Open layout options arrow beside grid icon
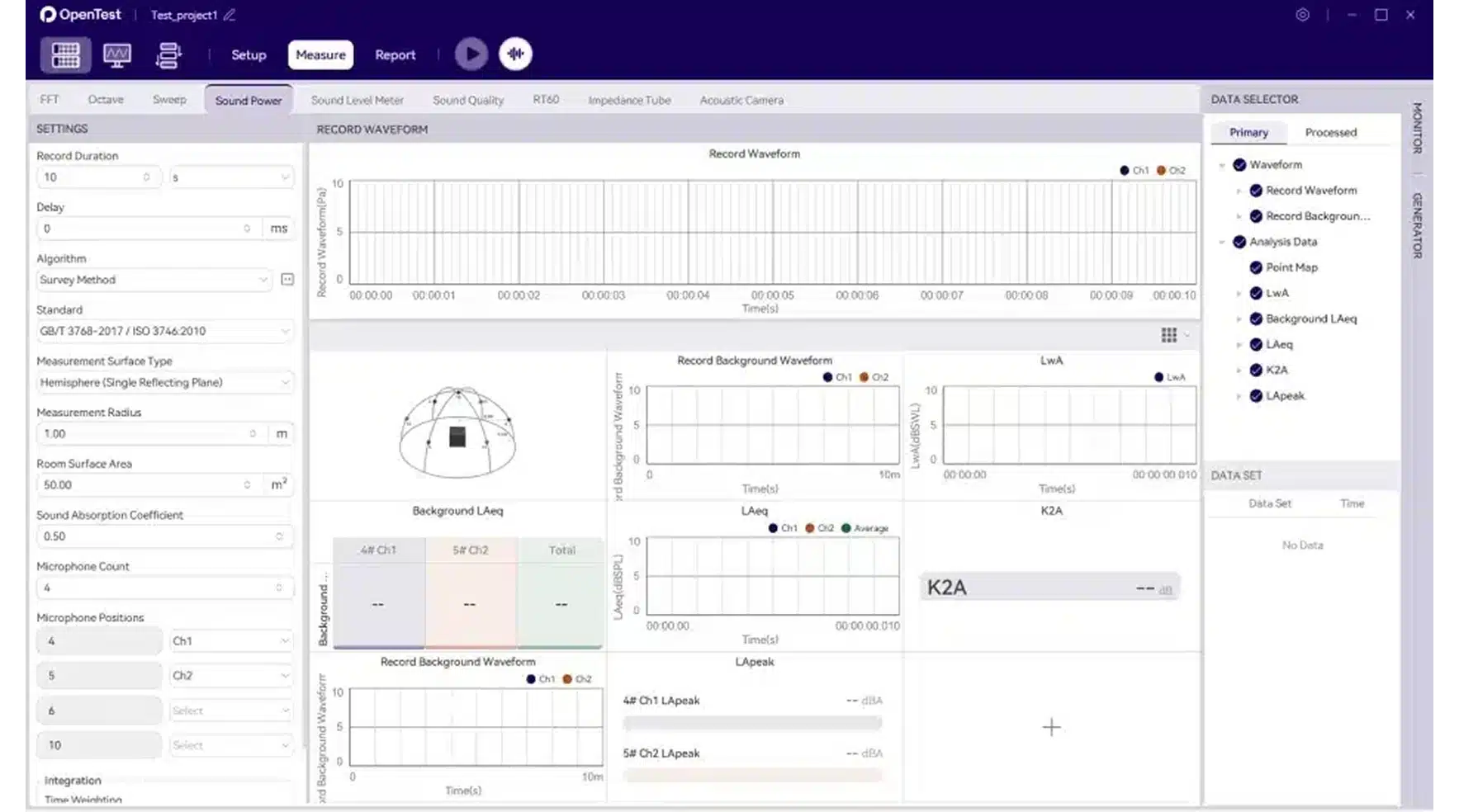Viewport: 1459px width, 812px height. click(x=1187, y=335)
